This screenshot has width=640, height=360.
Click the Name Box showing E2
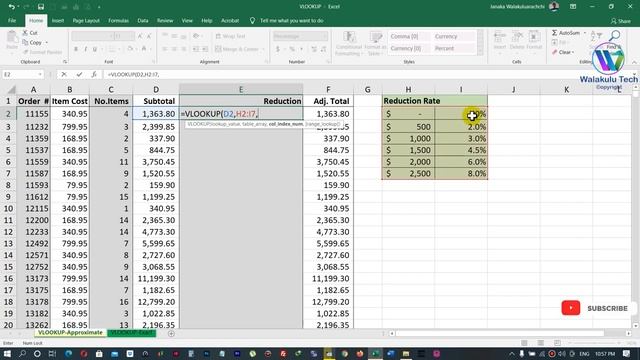pyautogui.click(x=20, y=75)
